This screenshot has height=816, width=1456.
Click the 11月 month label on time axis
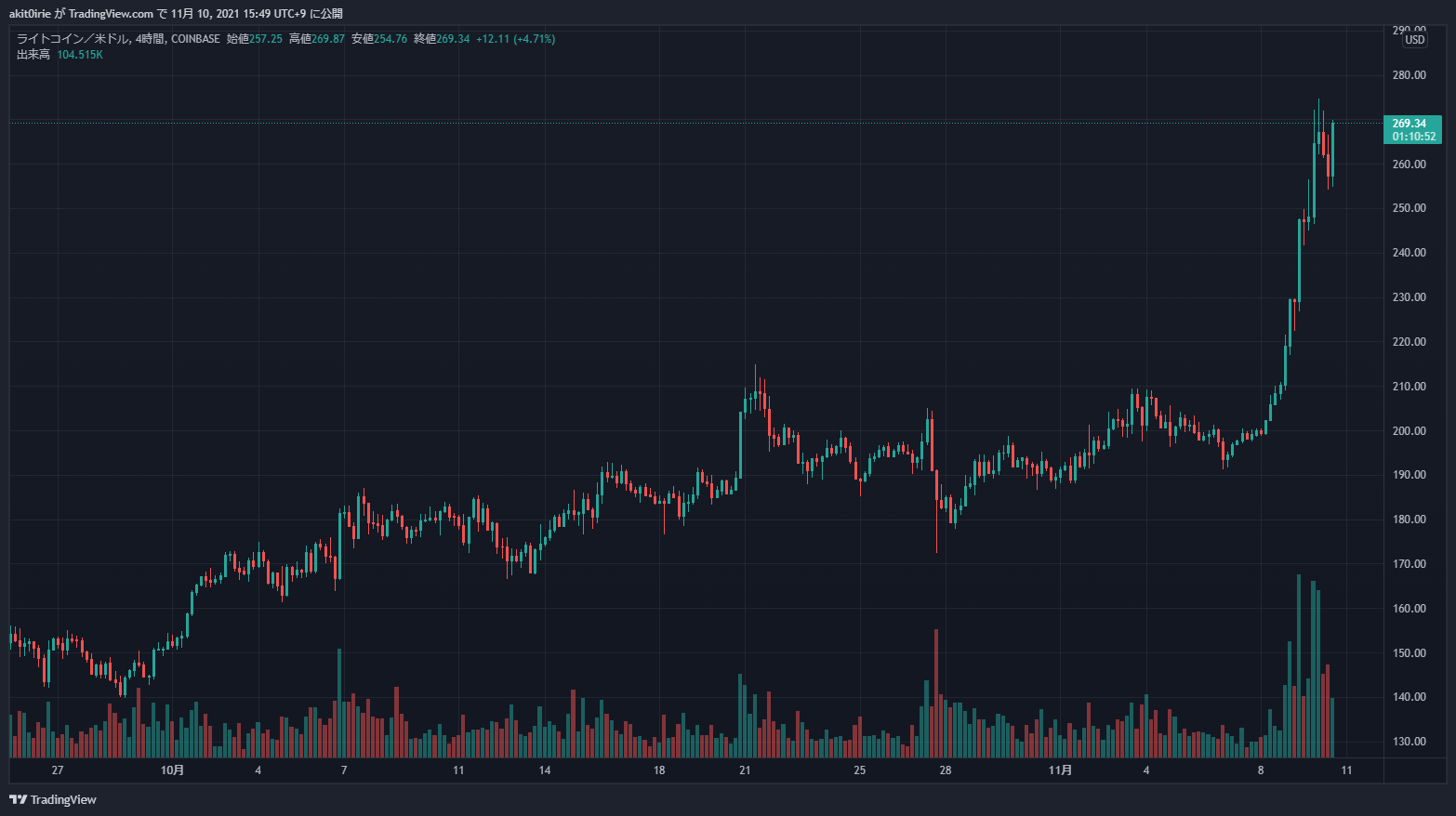tap(1060, 770)
